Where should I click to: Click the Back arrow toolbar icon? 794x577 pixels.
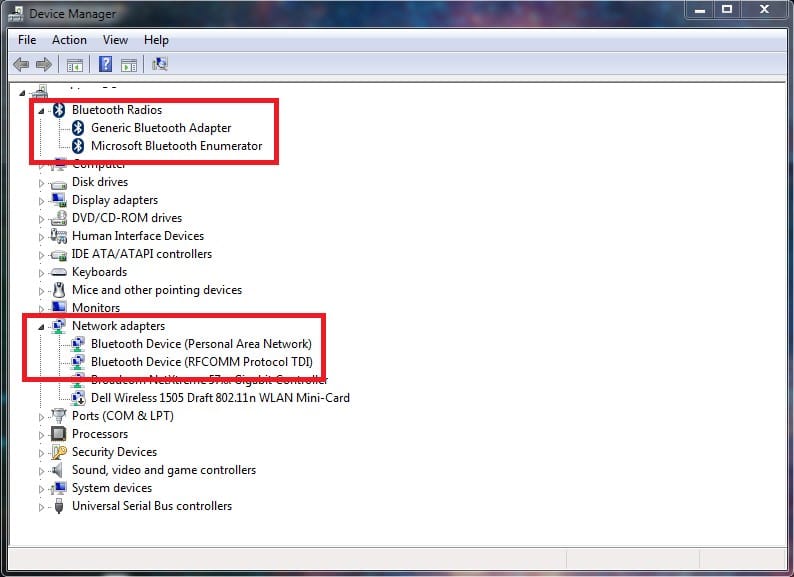pyautogui.click(x=21, y=64)
